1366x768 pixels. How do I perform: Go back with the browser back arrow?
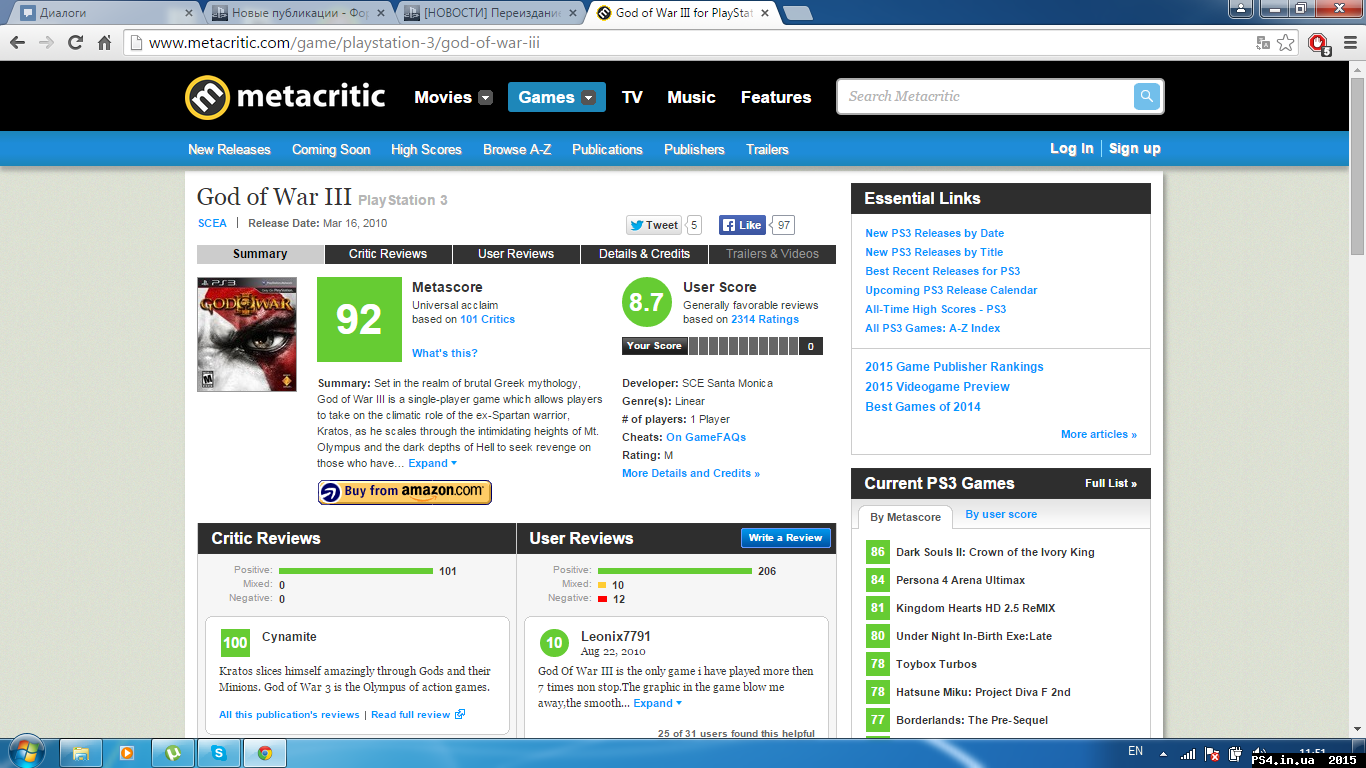click(18, 43)
